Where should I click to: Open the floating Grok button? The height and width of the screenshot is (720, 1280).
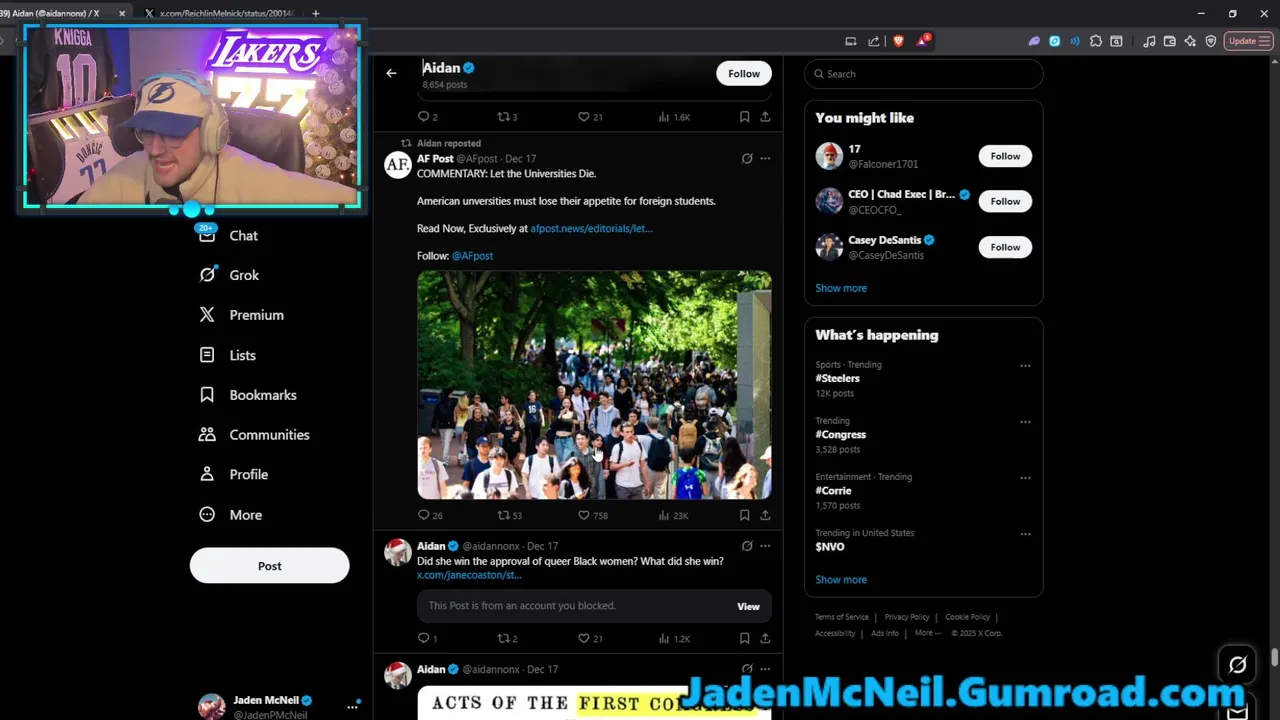pos(1238,665)
